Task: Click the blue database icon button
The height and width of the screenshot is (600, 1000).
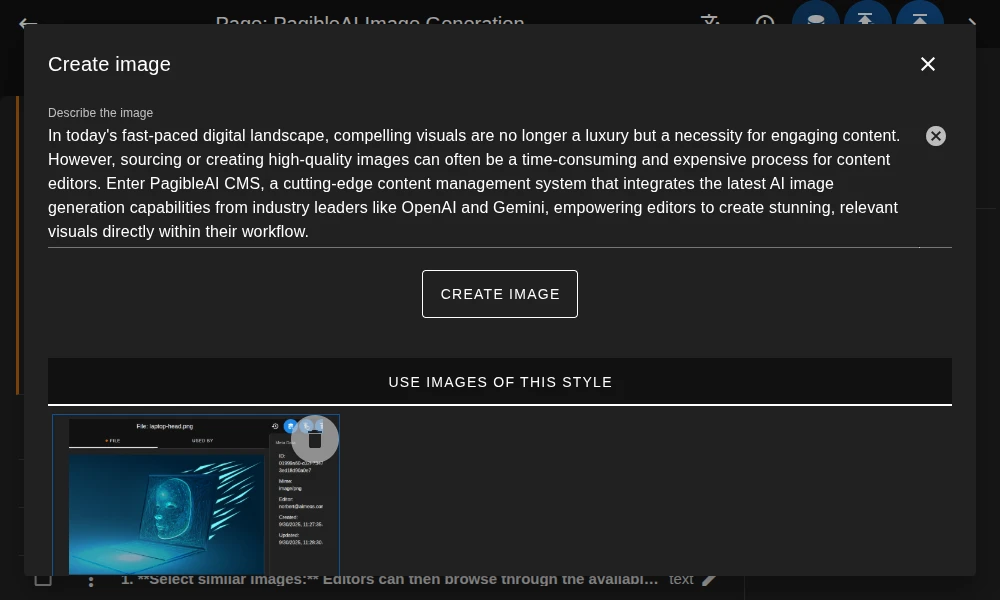Action: pos(816,18)
